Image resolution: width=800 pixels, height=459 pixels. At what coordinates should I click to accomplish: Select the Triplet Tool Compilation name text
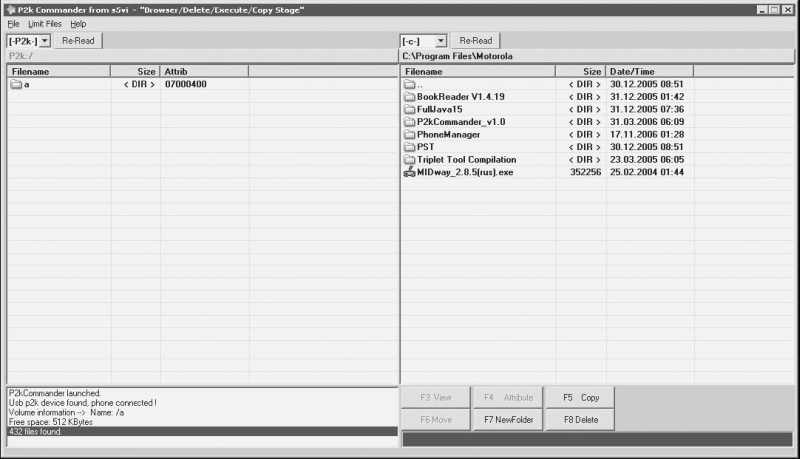pos(466,160)
